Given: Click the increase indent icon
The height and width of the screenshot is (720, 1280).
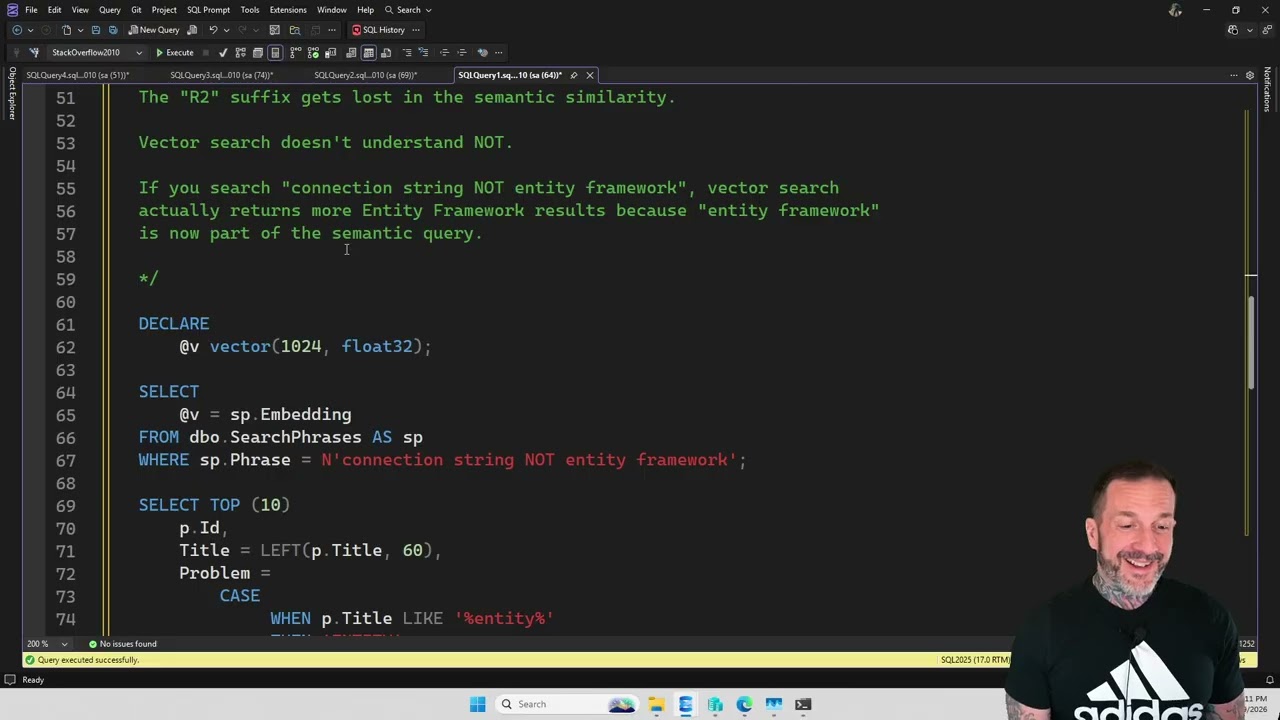Looking at the screenshot, I should pyautogui.click(x=461, y=52).
